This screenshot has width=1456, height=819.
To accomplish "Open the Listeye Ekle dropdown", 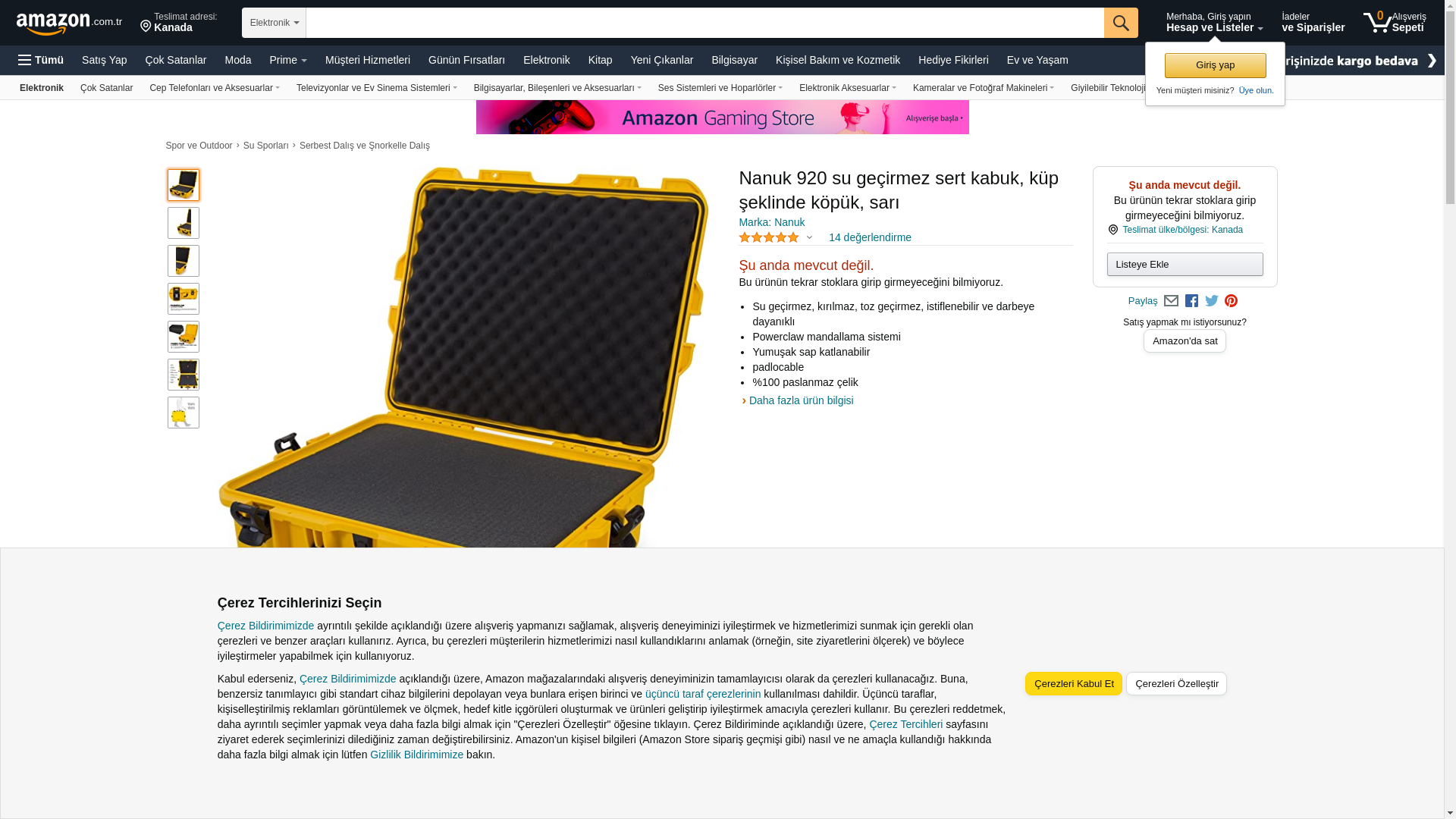I will tap(1185, 264).
